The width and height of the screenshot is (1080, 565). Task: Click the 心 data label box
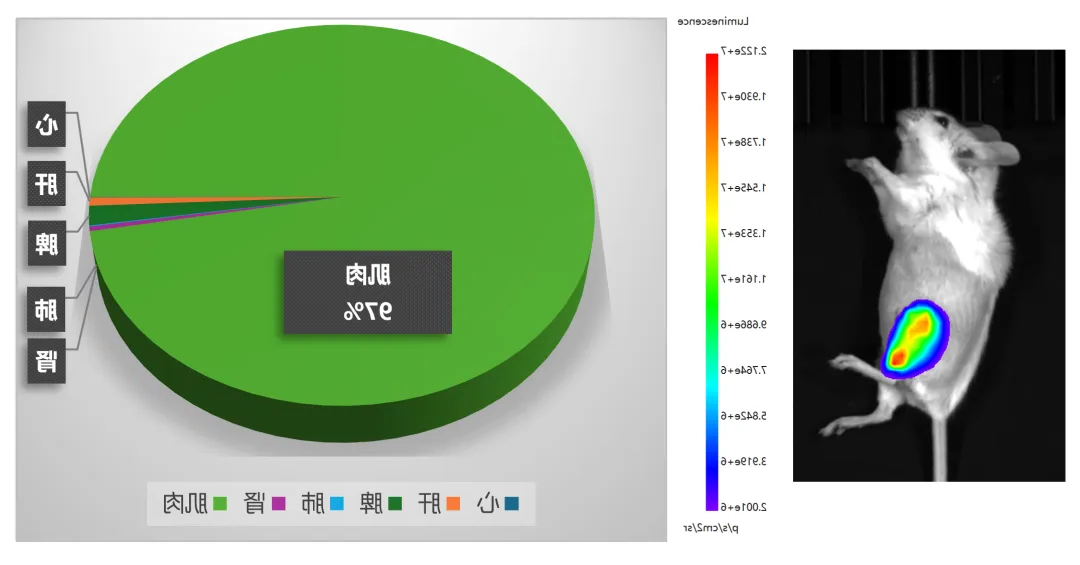(x=46, y=125)
